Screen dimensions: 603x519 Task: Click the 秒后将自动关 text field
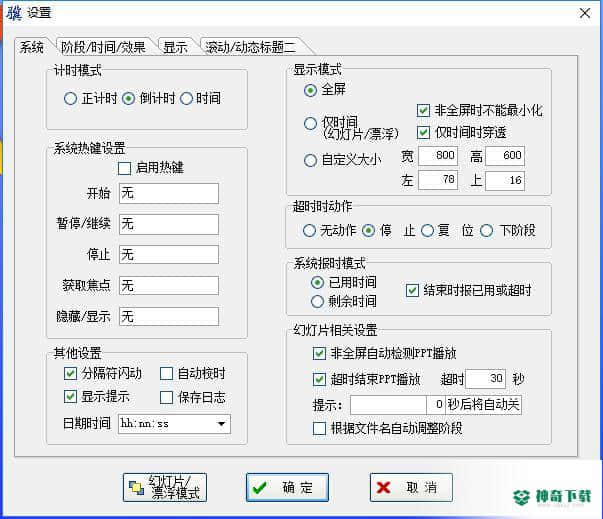coord(483,405)
